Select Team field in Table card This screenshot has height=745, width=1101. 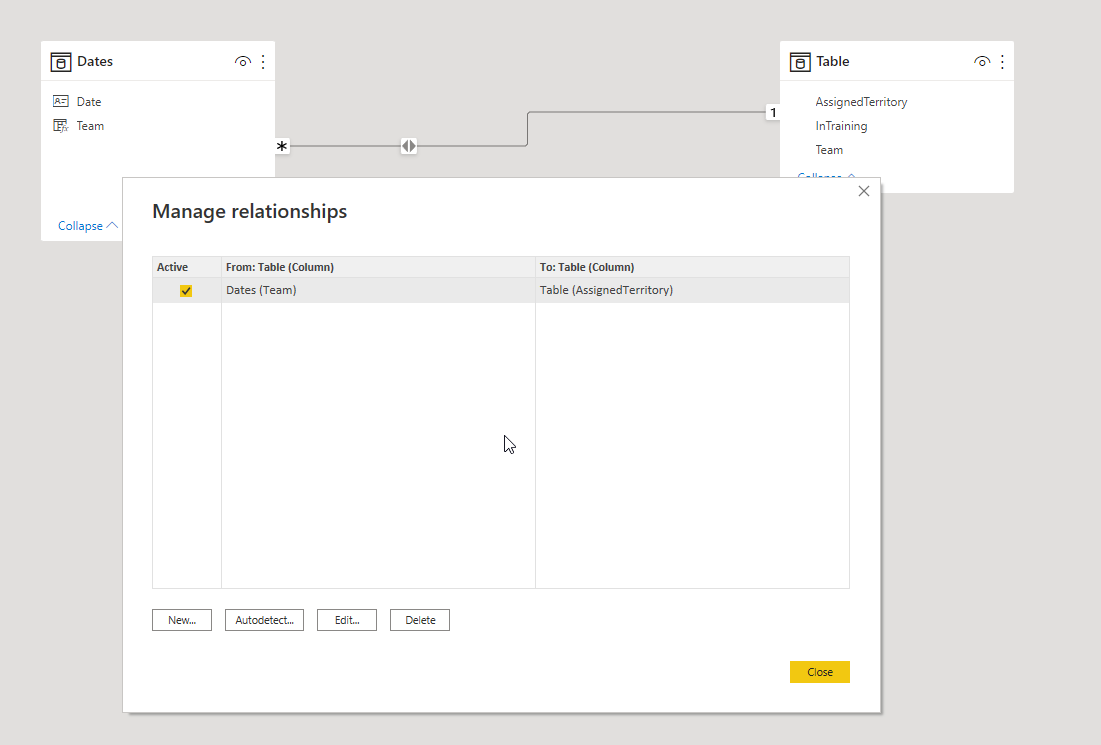[x=829, y=150]
